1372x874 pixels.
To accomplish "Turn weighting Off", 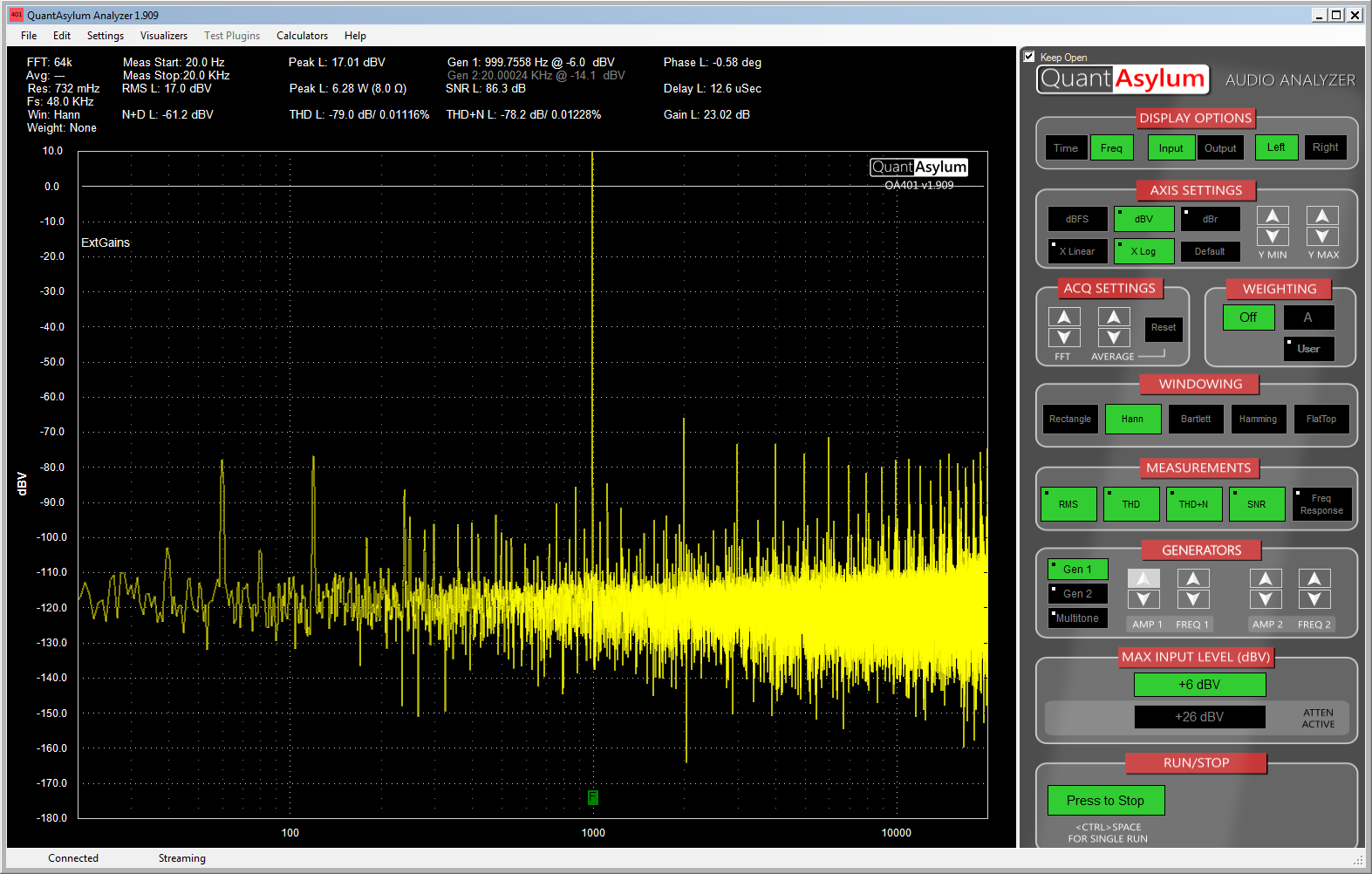I will coord(1249,318).
